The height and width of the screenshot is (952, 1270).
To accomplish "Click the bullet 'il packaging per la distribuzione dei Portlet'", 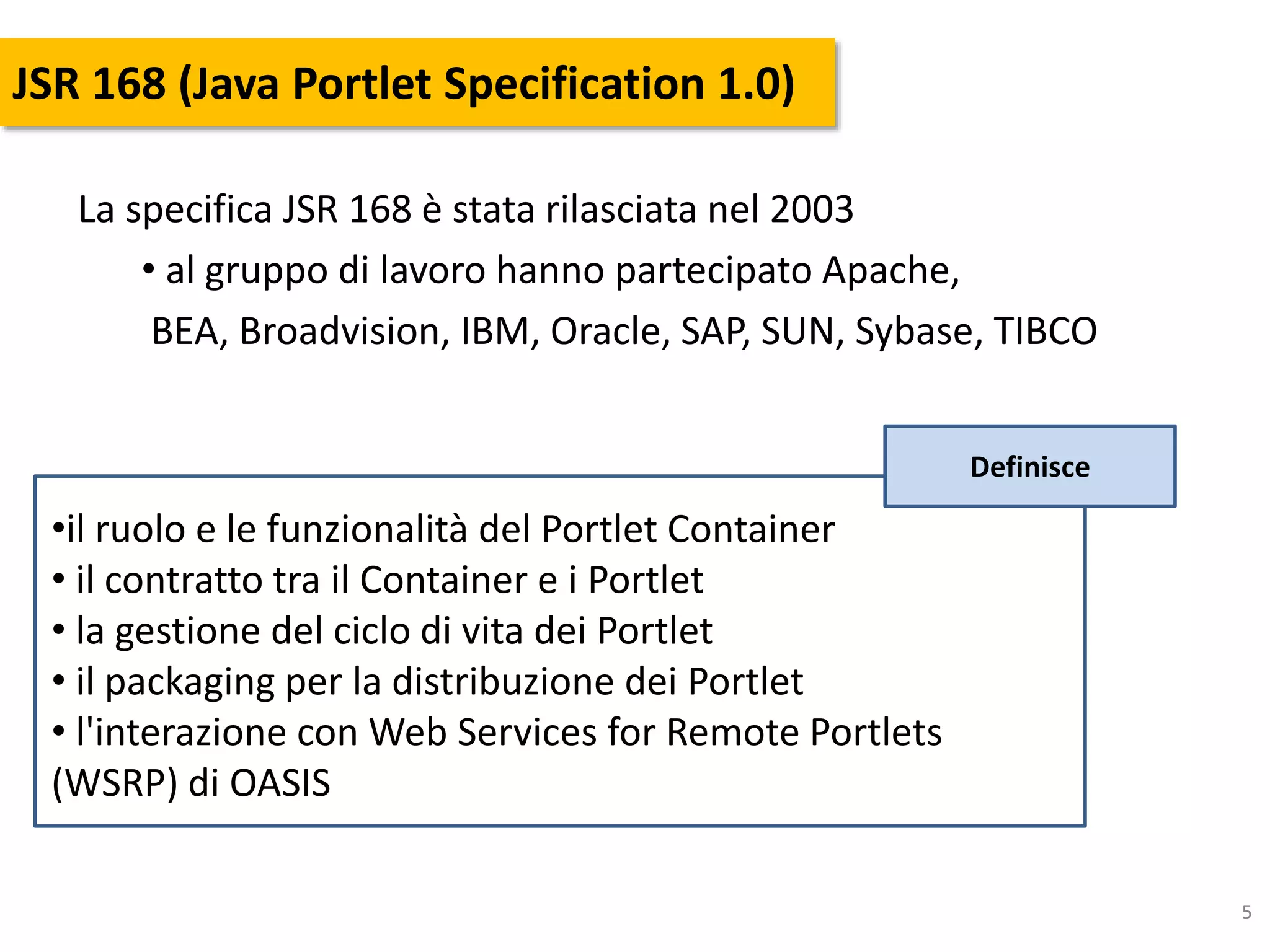I will click(x=428, y=682).
